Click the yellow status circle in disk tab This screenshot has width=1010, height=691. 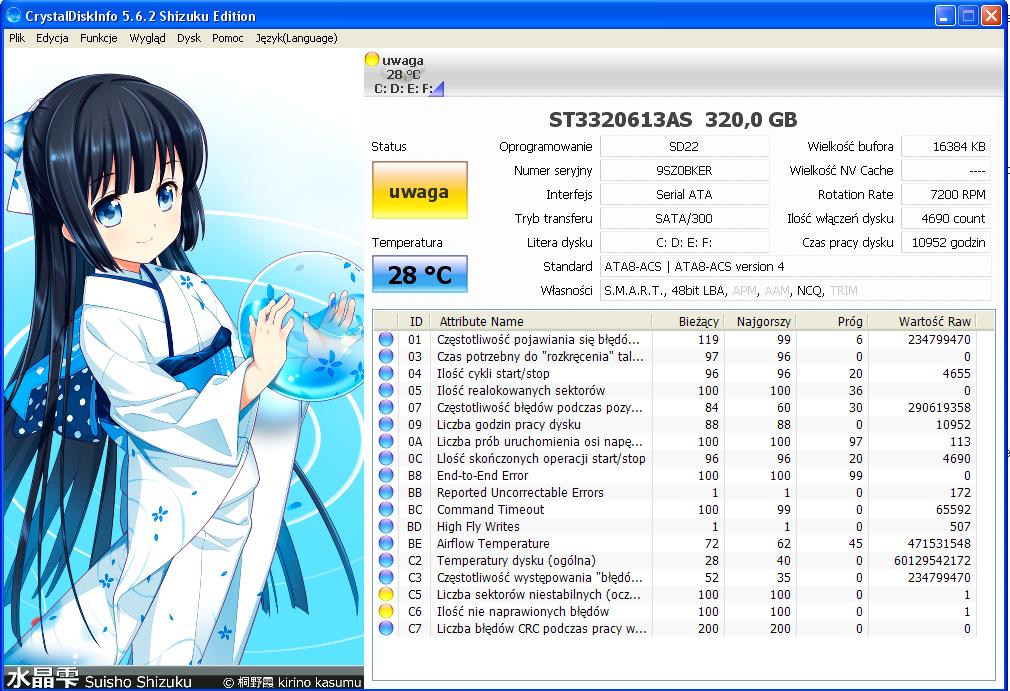[x=372, y=59]
